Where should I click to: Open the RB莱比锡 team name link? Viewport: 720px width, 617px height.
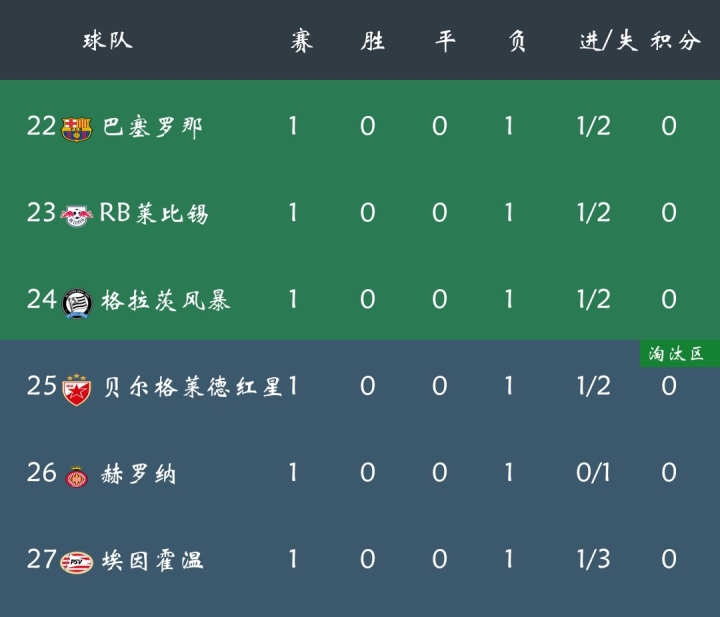click(x=153, y=213)
